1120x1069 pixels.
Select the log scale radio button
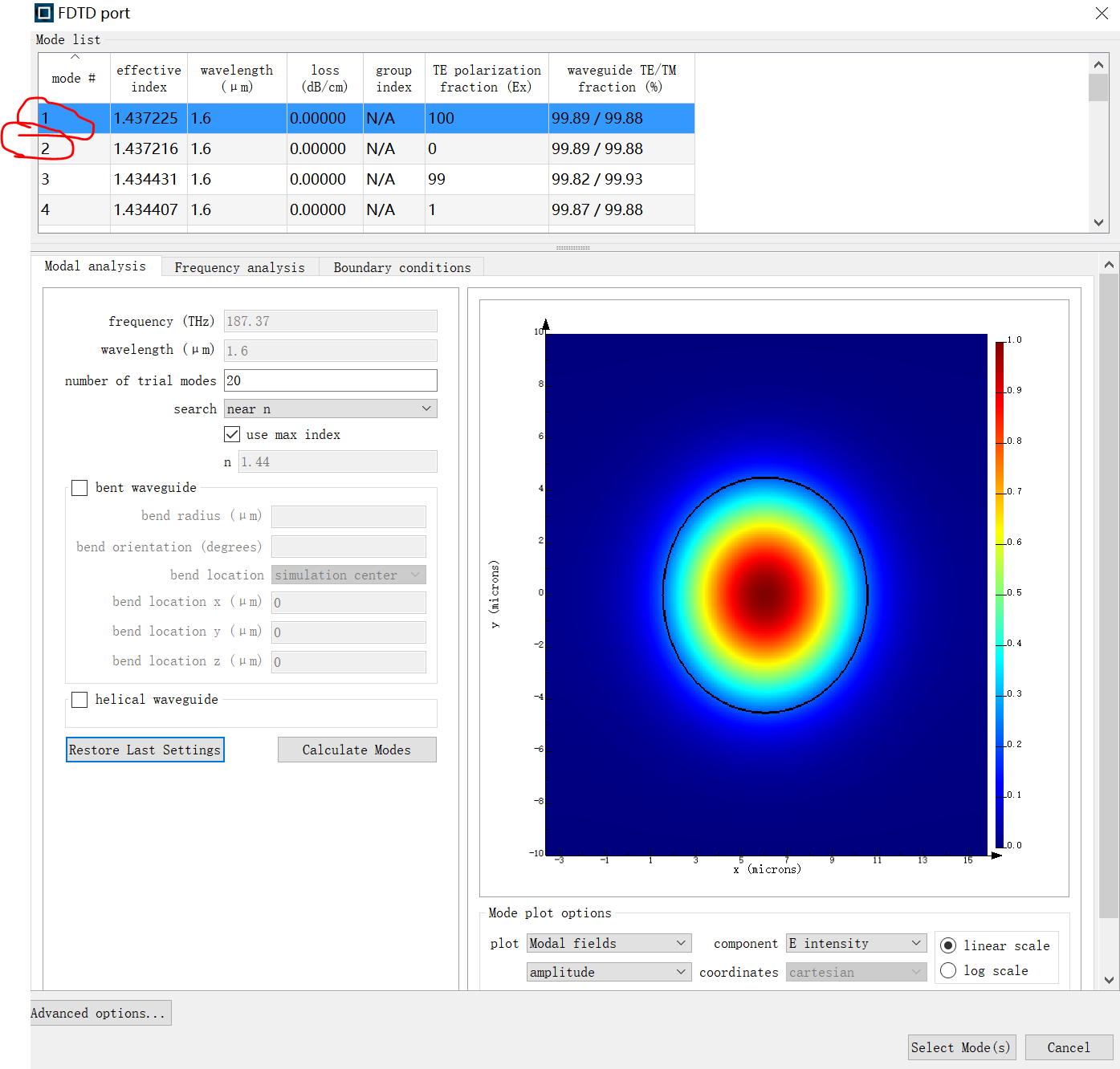point(948,970)
